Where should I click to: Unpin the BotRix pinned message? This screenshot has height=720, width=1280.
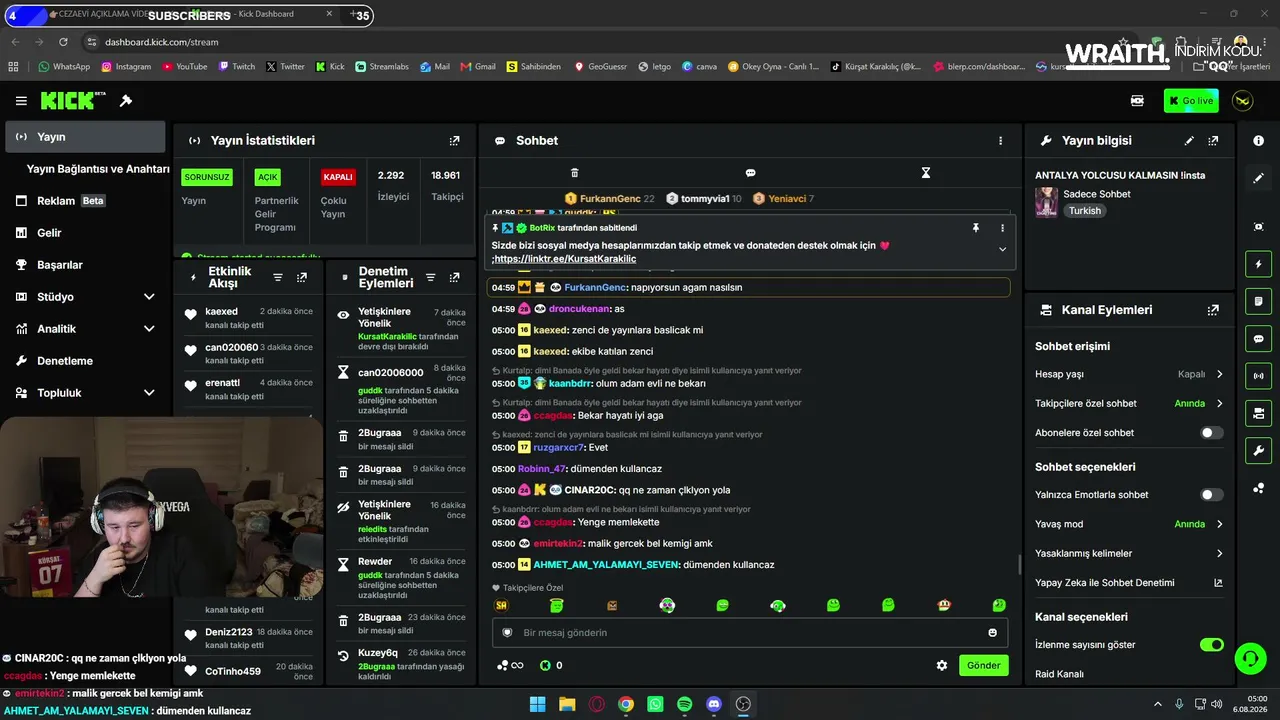976,228
